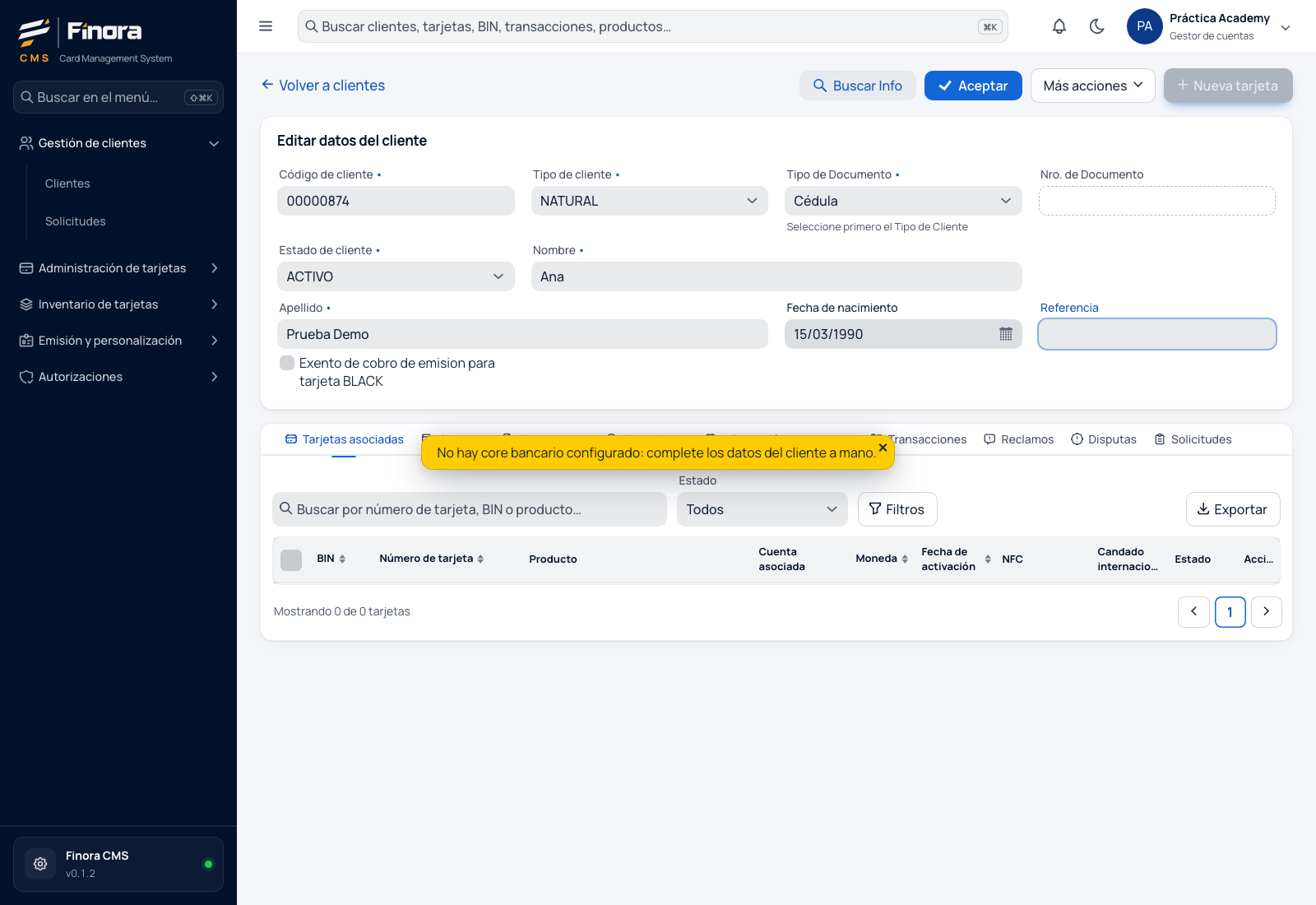The height and width of the screenshot is (905, 1316).
Task: Expand Inventario de tarjetas menu
Action: [118, 304]
